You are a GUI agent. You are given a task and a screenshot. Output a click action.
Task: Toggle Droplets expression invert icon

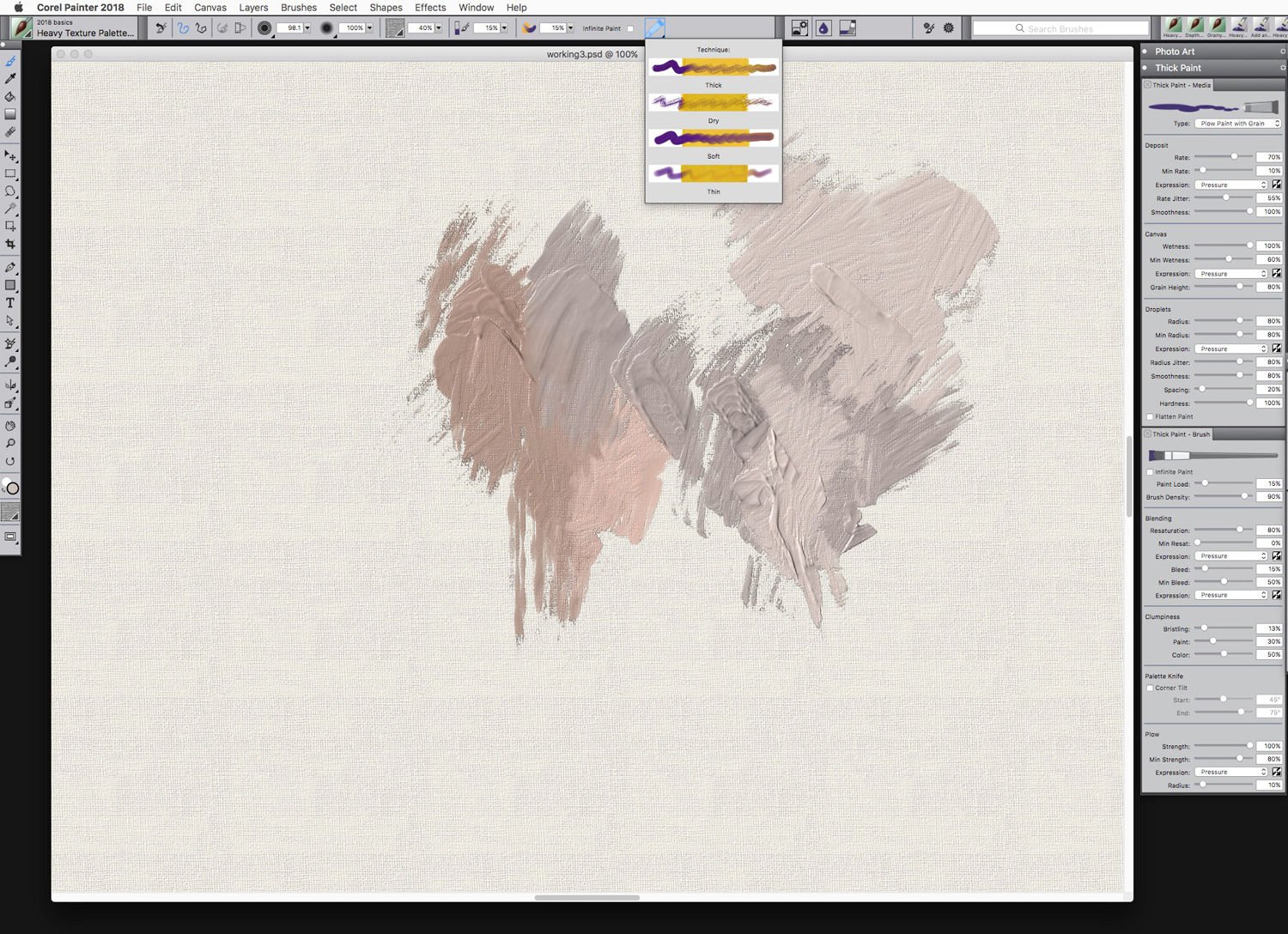point(1277,349)
